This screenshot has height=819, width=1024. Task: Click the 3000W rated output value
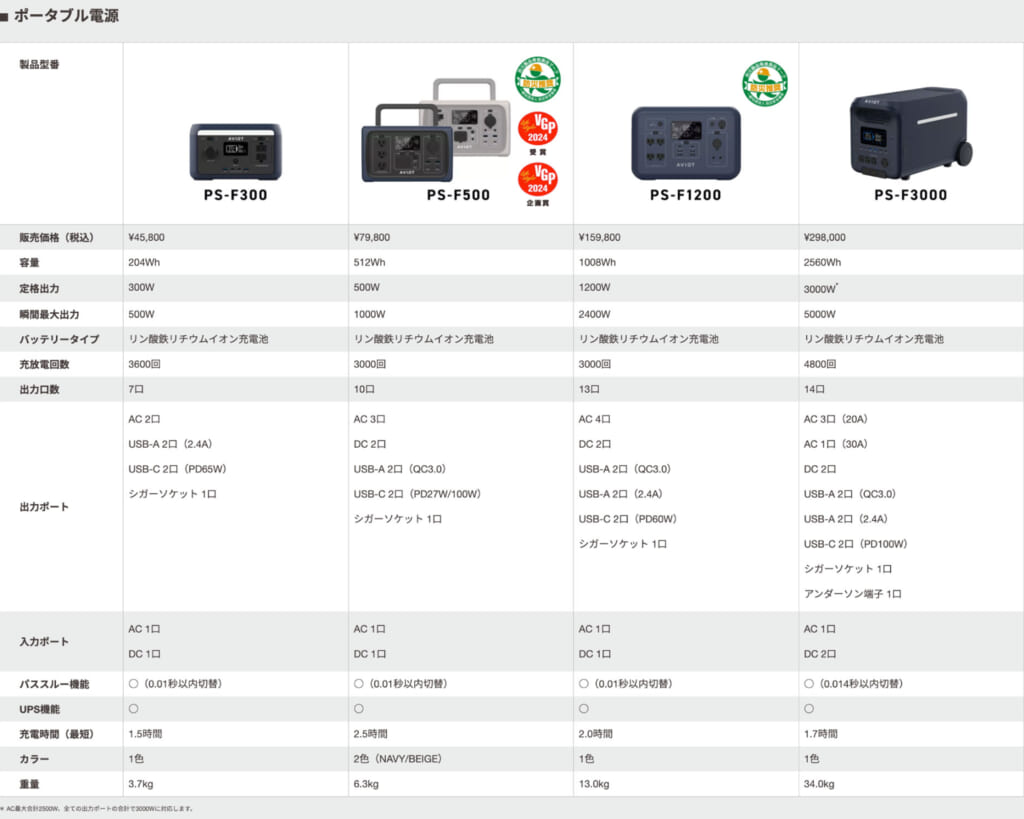pyautogui.click(x=820, y=288)
